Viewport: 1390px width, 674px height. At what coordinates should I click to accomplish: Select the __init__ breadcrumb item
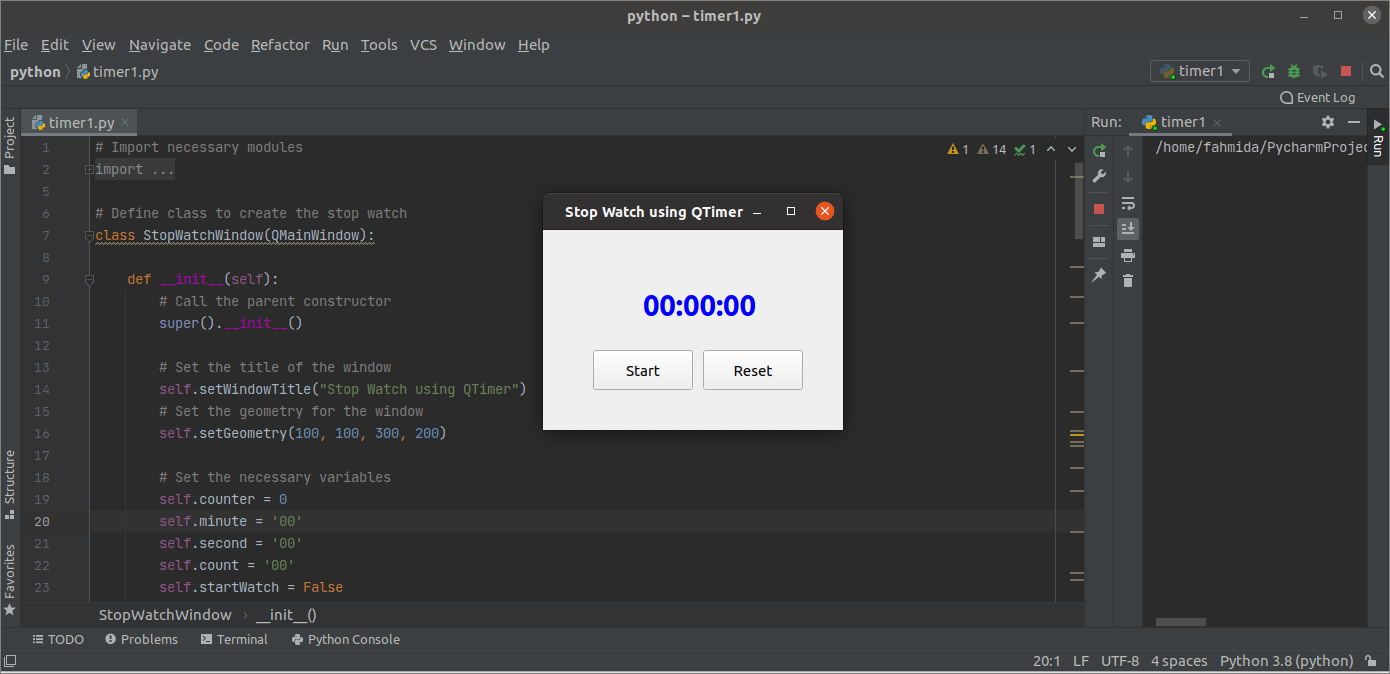point(286,615)
